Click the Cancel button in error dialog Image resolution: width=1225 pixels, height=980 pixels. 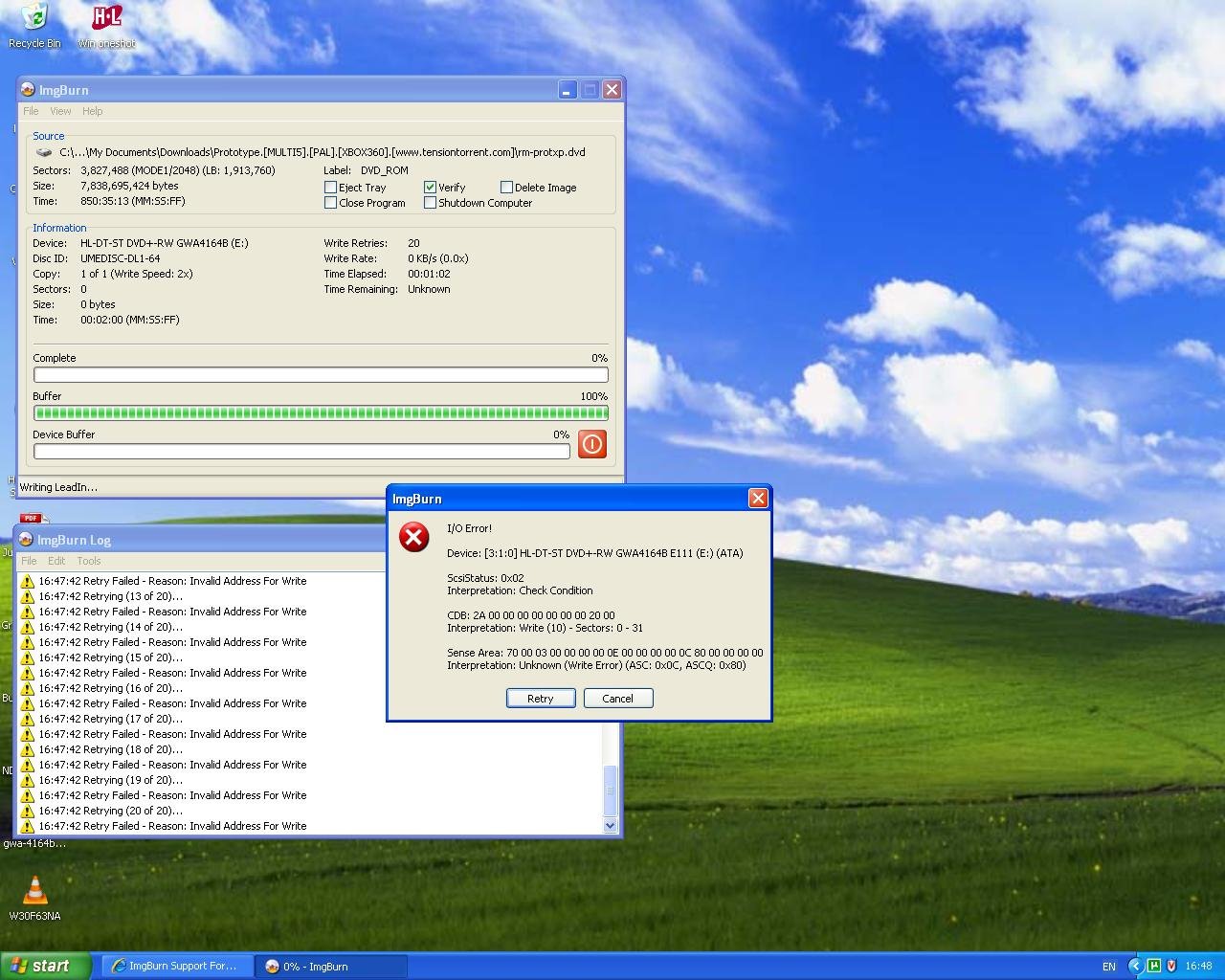point(618,699)
